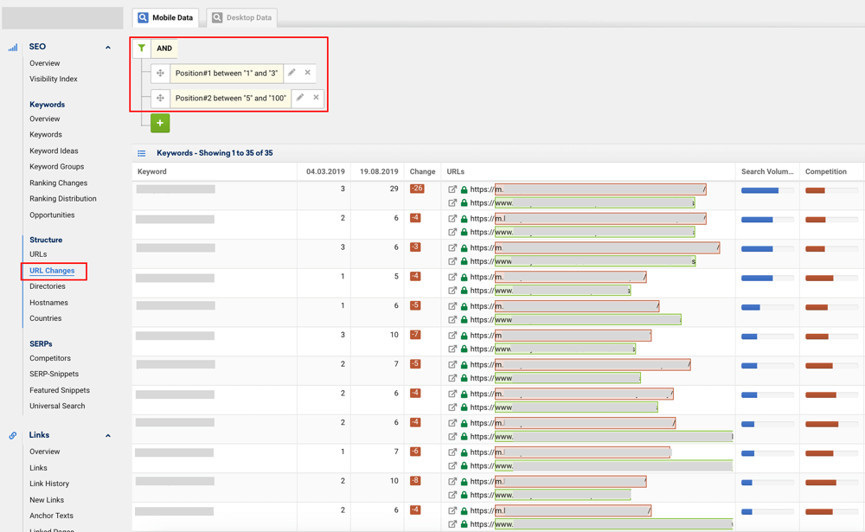Switch to the Desktop Data tab

(242, 18)
